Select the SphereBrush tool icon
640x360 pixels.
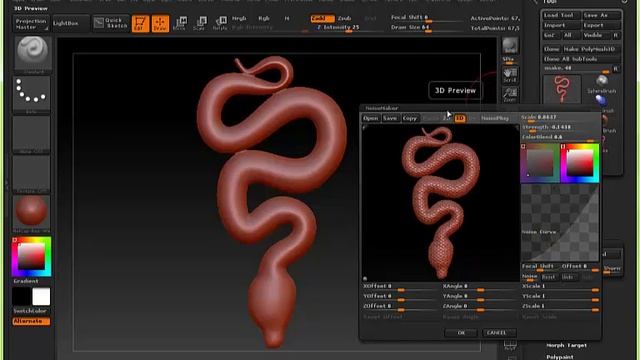[x=602, y=84]
